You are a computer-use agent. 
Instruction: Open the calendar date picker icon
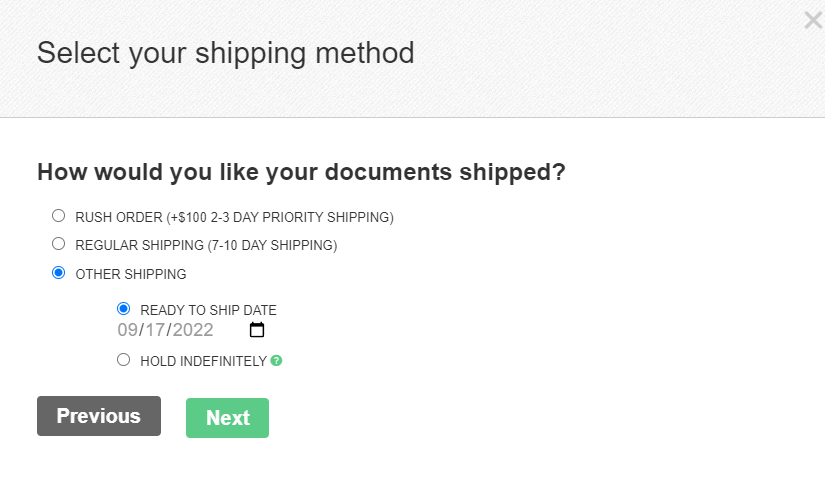(x=257, y=330)
